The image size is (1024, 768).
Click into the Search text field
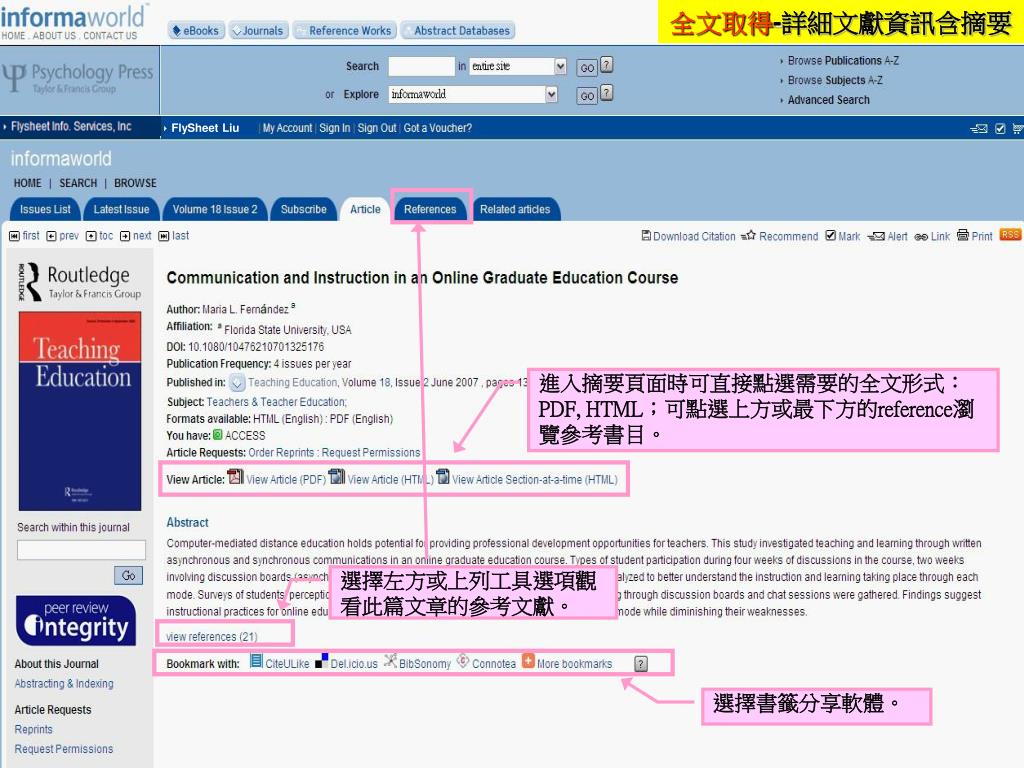(x=421, y=66)
